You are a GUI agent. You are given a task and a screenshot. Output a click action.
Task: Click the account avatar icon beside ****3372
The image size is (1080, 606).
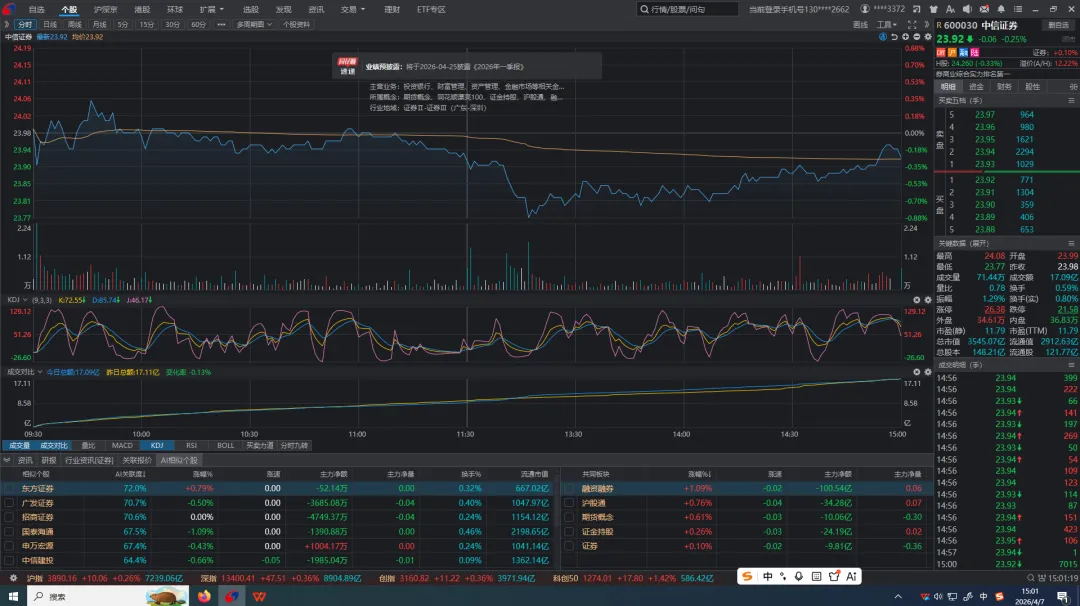[x=864, y=9]
